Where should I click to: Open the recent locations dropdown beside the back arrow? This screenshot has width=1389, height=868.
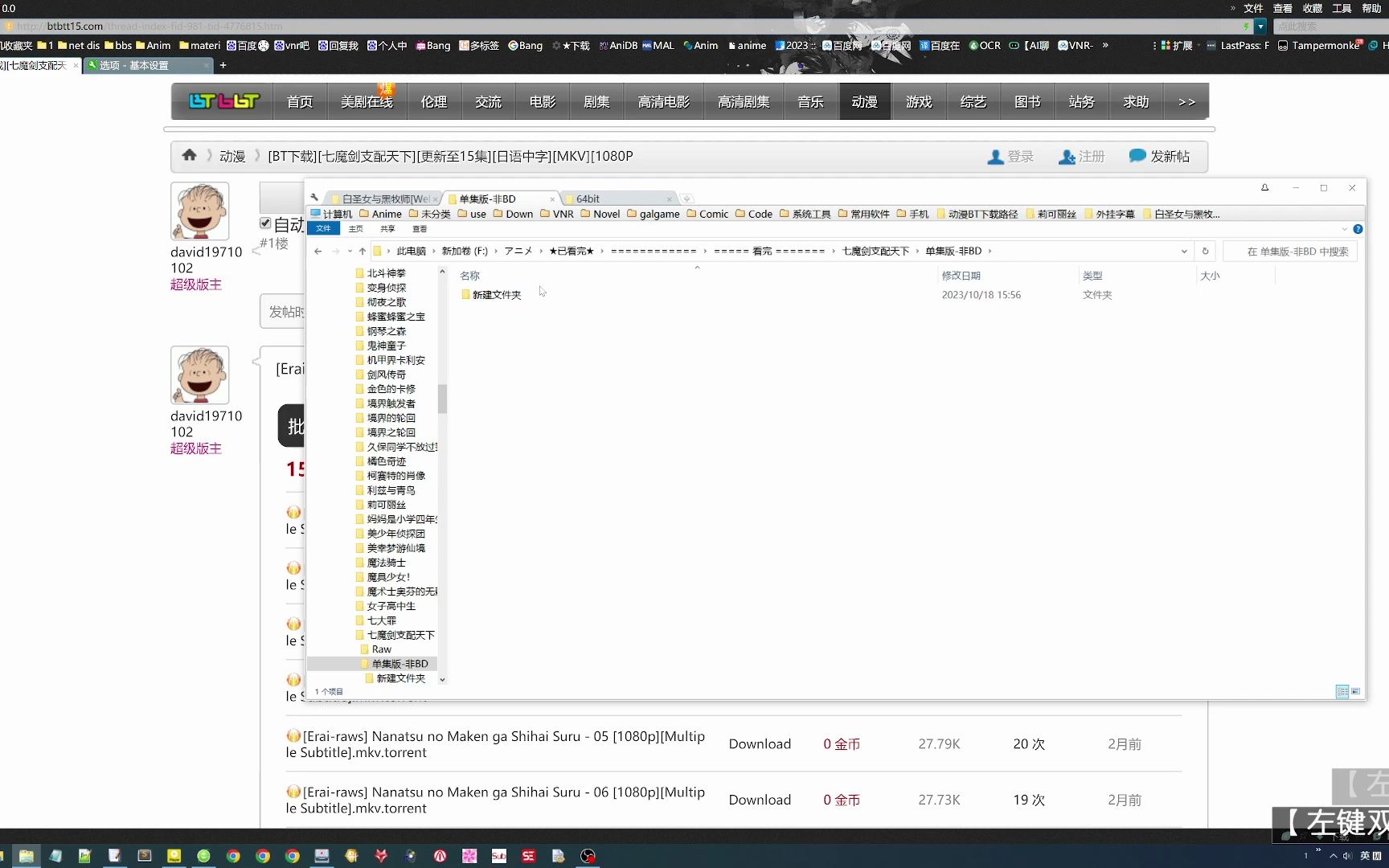tap(348, 251)
